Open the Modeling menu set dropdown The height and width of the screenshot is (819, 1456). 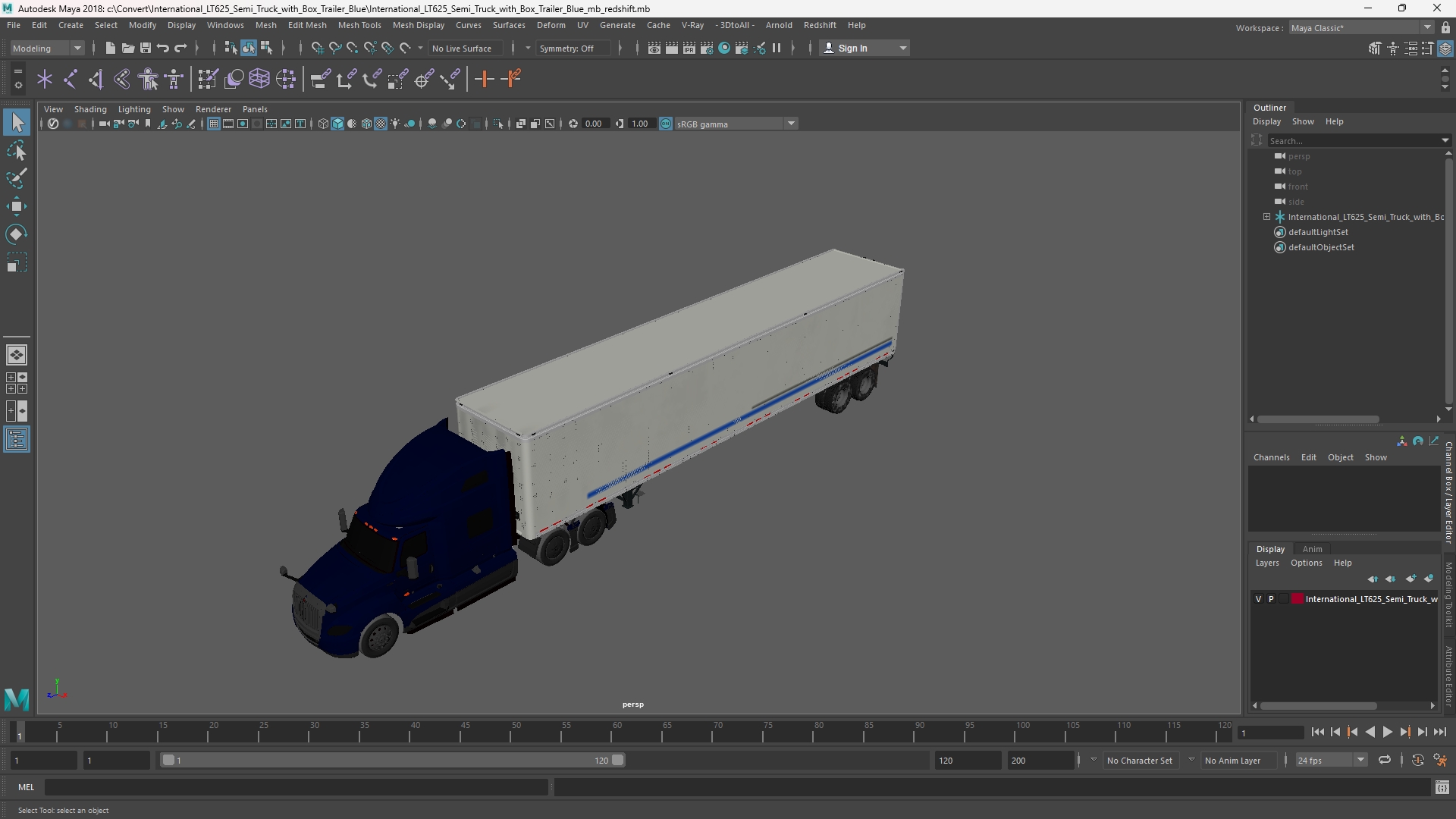point(47,48)
